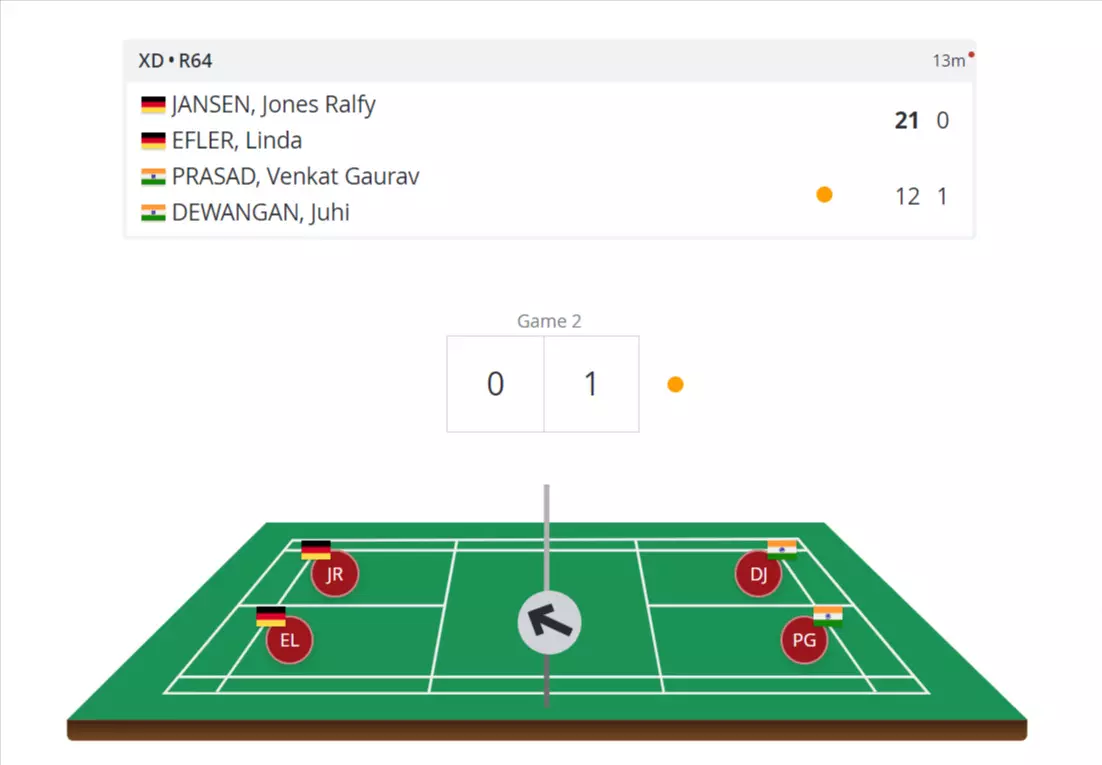Click the PG player marker on court

804,641
